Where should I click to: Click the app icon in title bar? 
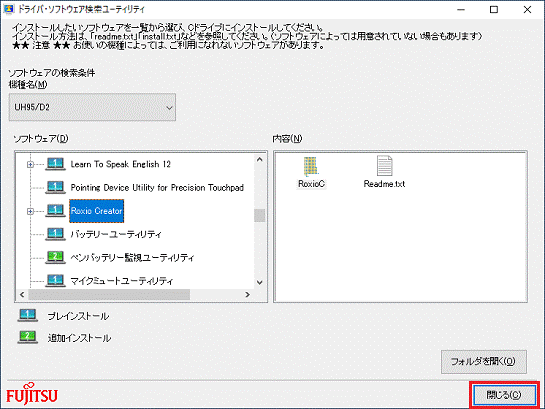pos(8,9)
